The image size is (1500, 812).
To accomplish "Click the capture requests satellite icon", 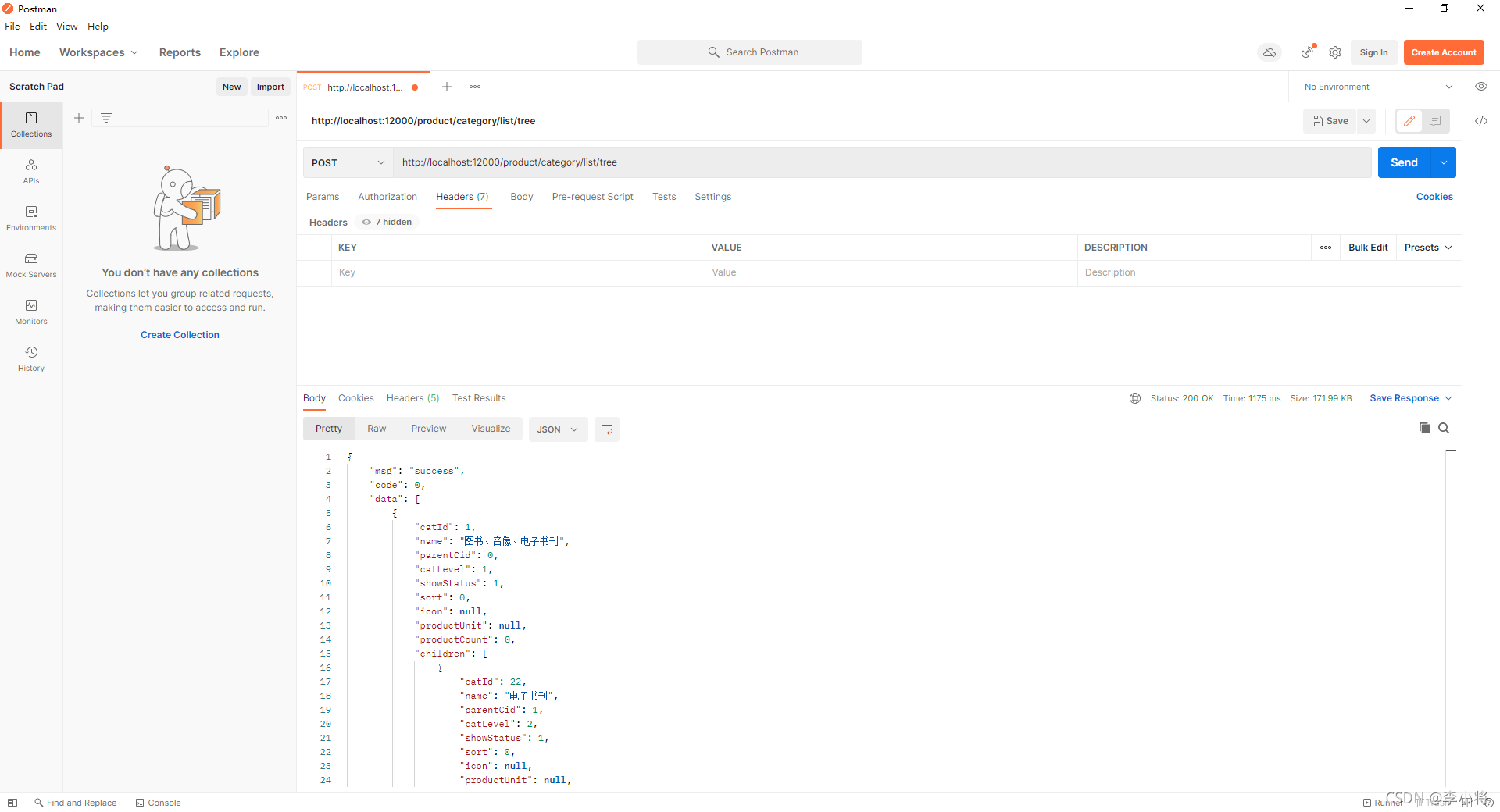I will pyautogui.click(x=1308, y=52).
